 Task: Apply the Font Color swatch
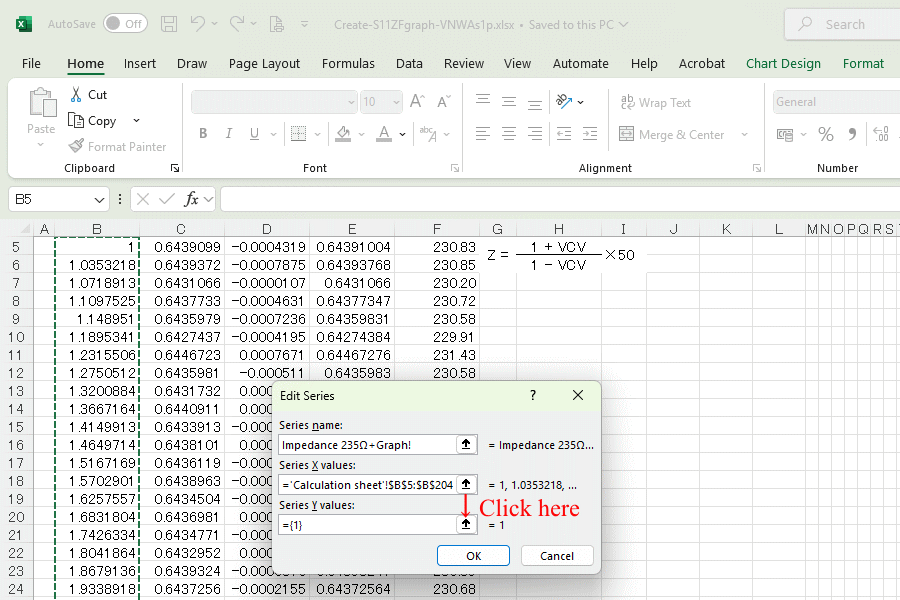(384, 134)
